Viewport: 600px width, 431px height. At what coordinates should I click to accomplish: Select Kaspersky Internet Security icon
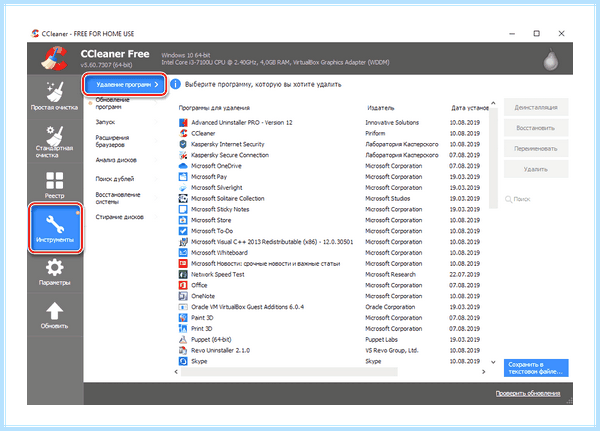coord(183,144)
